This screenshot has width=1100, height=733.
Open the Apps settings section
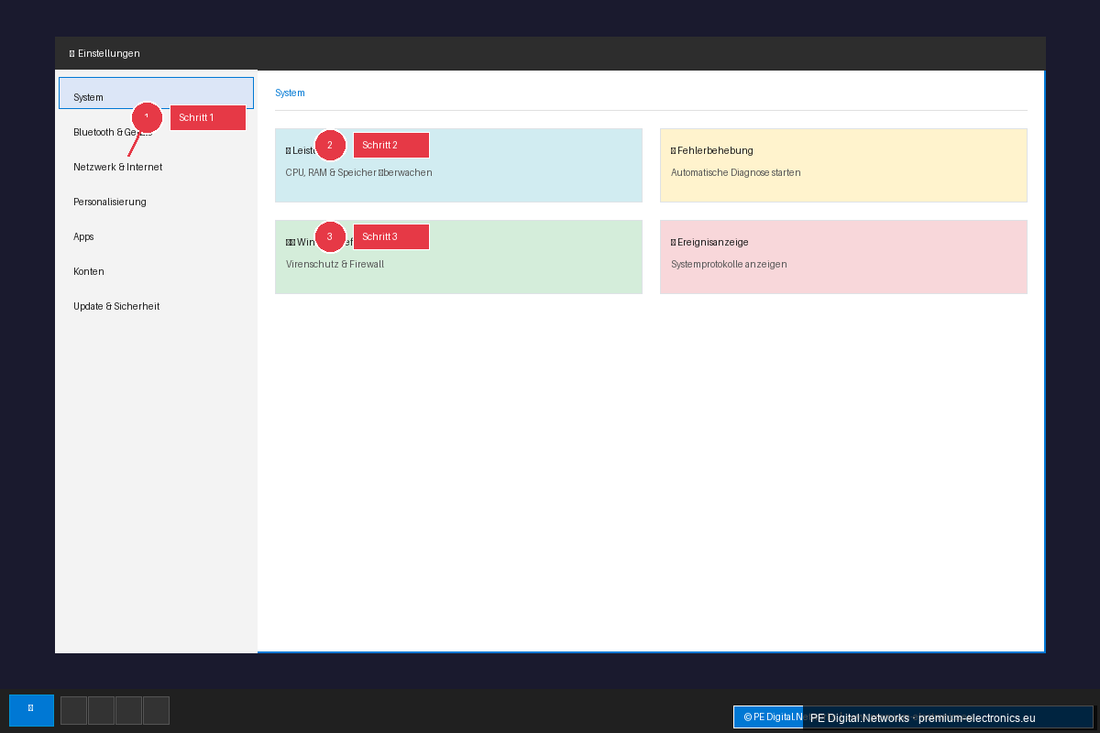[x=83, y=236]
